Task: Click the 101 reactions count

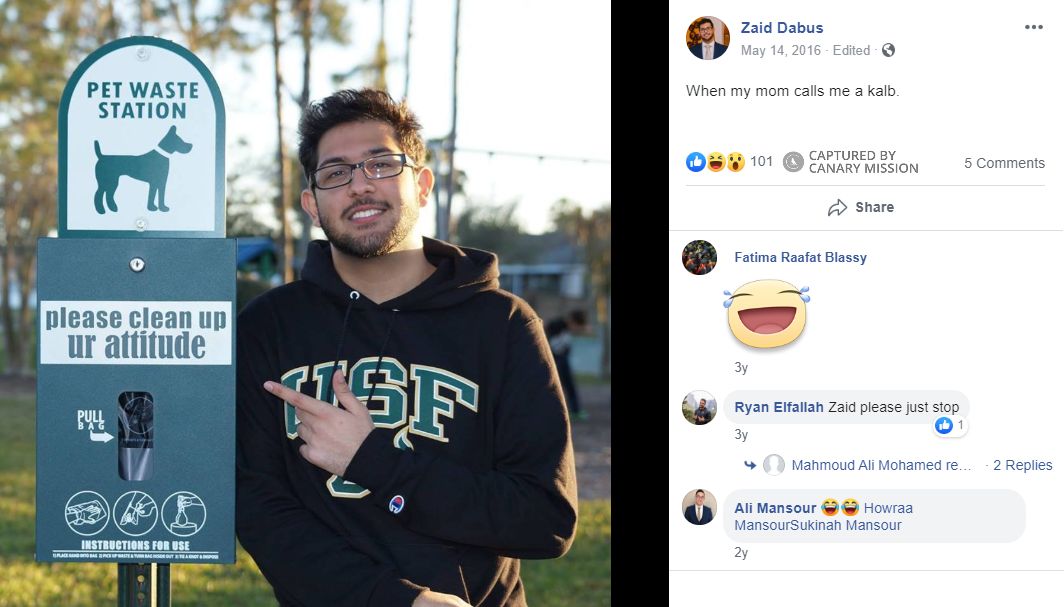Action: pyautogui.click(x=762, y=161)
